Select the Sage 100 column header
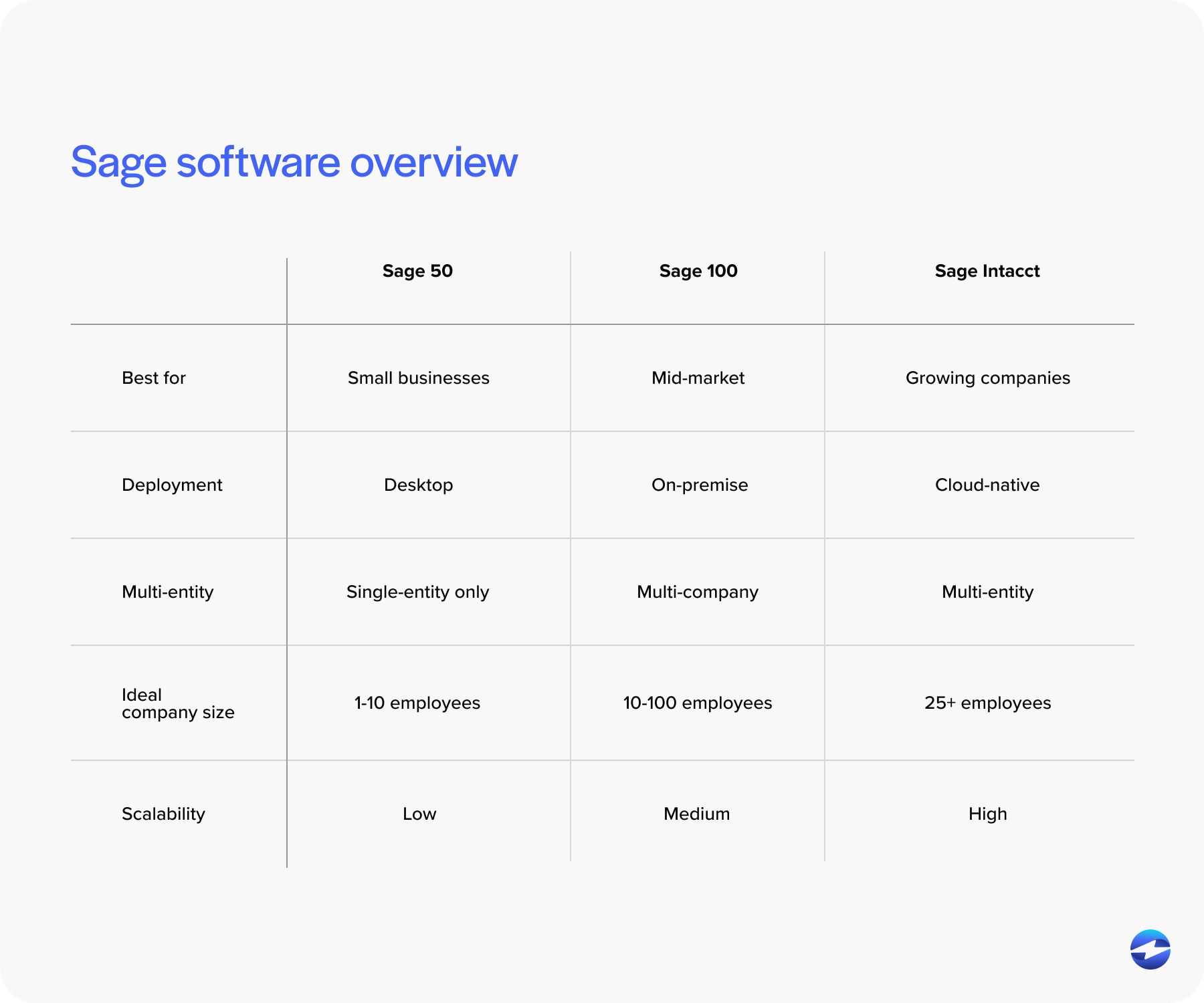This screenshot has height=1003, width=1204. pos(698,271)
